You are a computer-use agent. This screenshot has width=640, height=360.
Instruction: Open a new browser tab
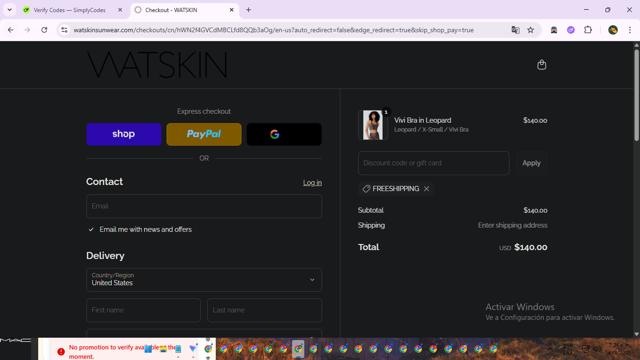(248, 10)
